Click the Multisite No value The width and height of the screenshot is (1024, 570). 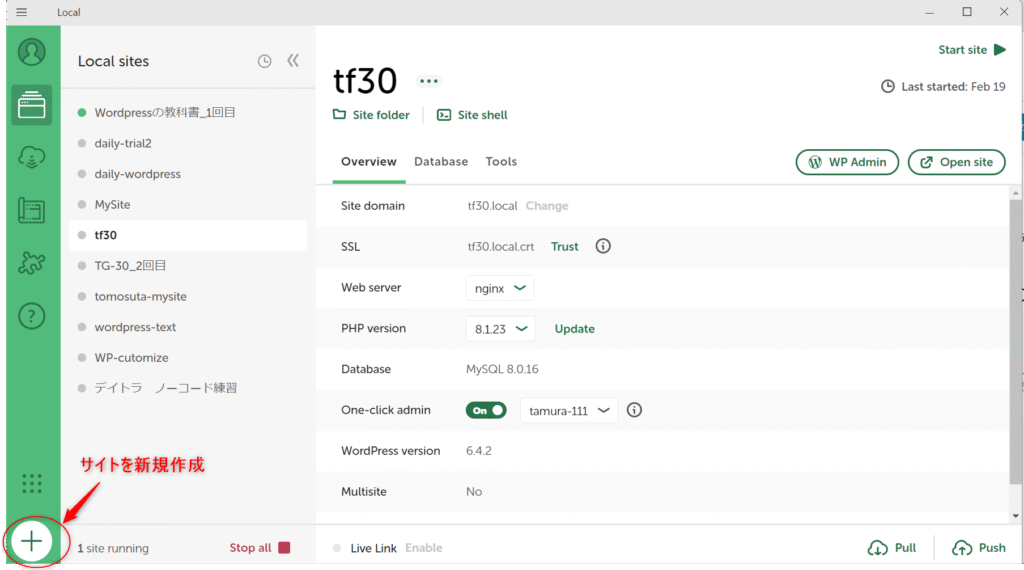pos(474,492)
